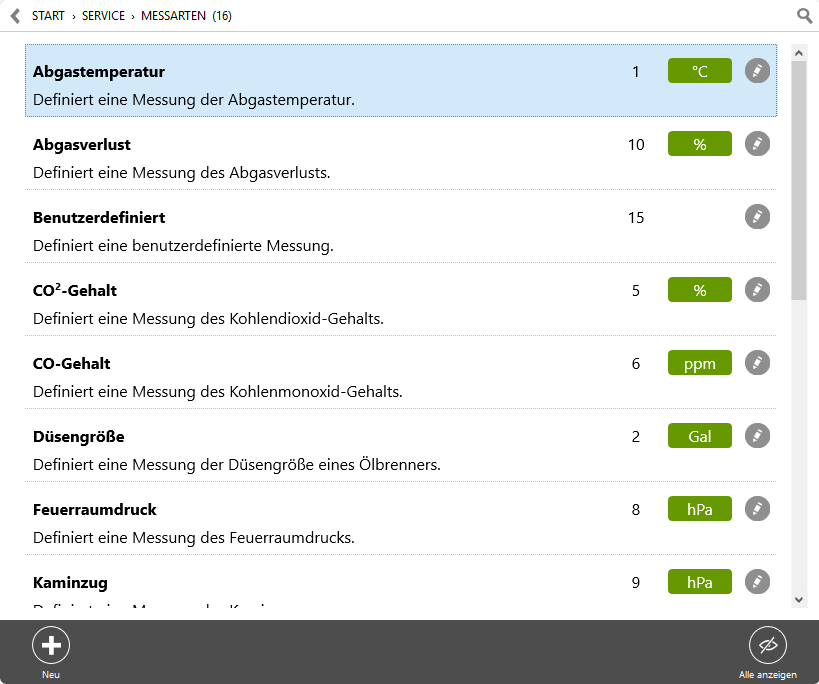Select the Abgasverlust list row

[401, 158]
